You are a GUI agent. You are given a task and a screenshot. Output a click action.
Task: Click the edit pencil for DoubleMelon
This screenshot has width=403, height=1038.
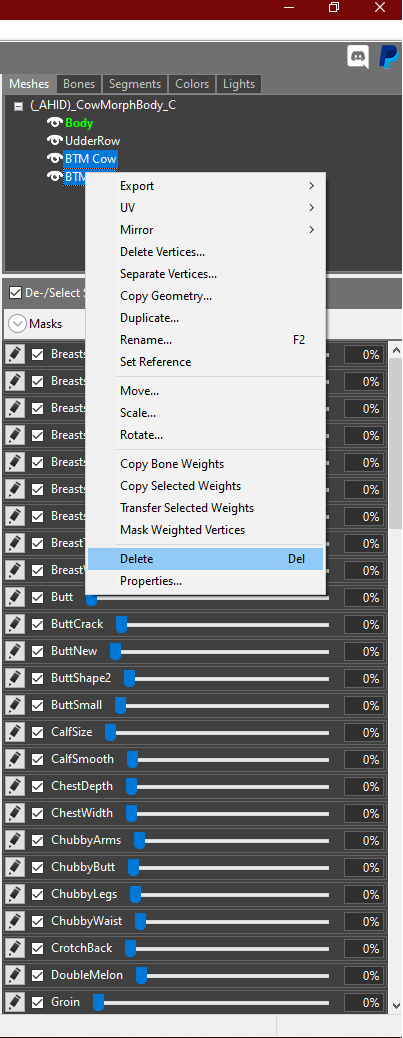coord(15,975)
